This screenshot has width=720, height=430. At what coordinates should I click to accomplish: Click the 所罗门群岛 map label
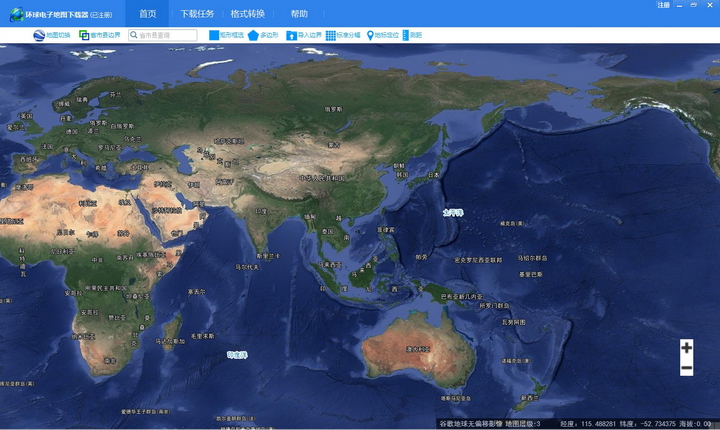[x=494, y=306]
